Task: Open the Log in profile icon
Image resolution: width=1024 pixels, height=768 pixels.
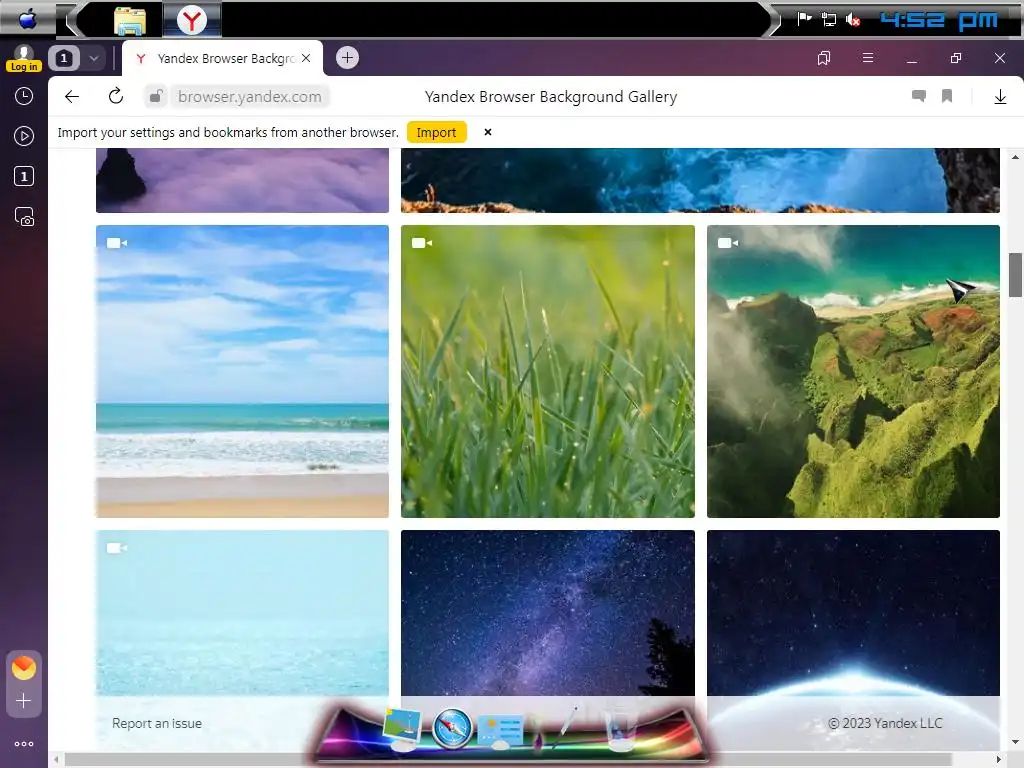Action: coord(24,58)
